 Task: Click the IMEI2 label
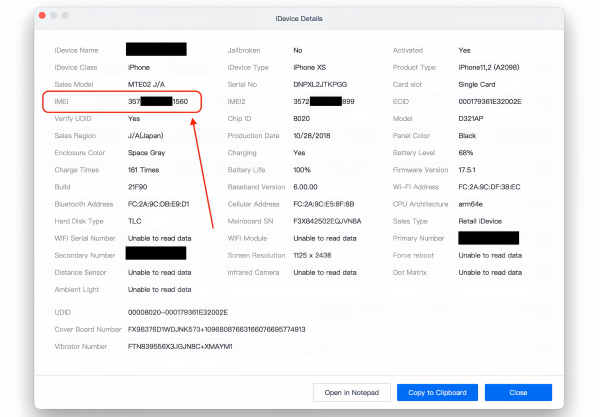click(236, 101)
